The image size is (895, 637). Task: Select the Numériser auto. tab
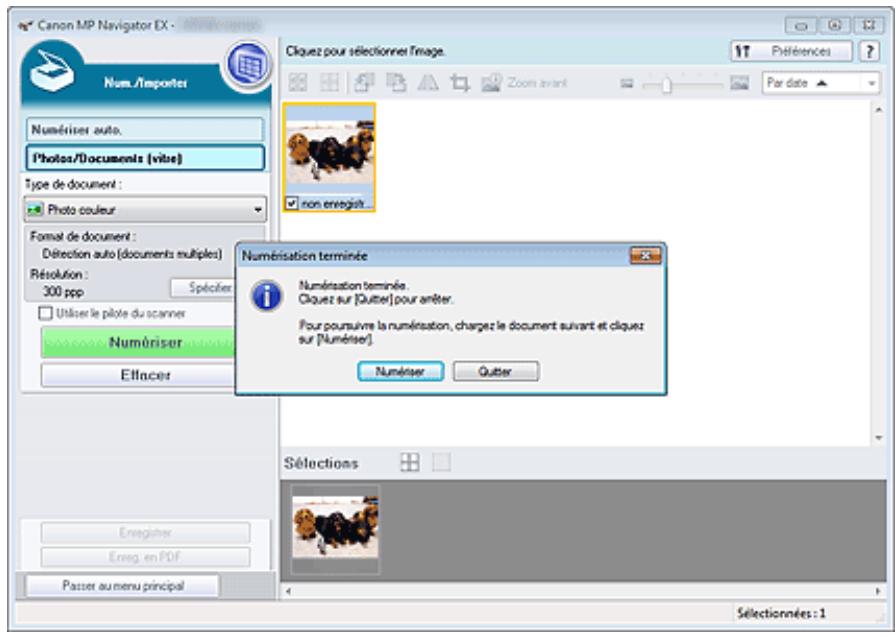tap(145, 130)
